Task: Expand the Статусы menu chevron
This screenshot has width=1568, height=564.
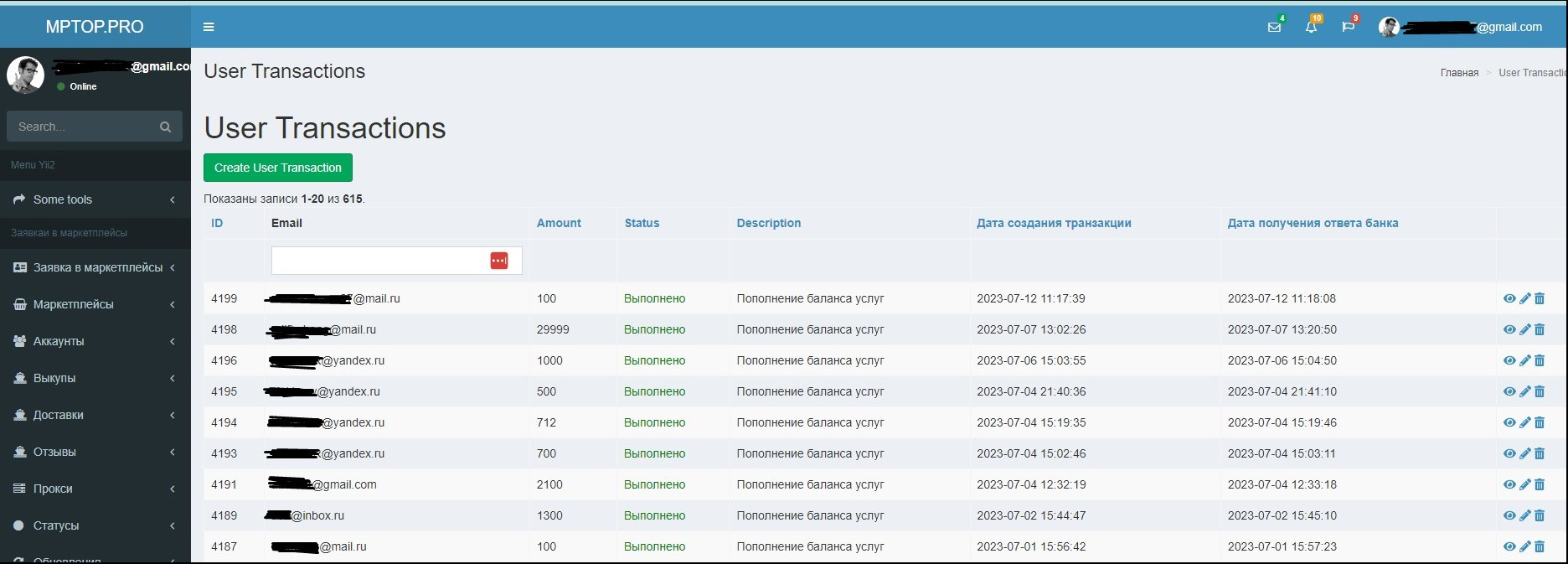Action: click(173, 525)
